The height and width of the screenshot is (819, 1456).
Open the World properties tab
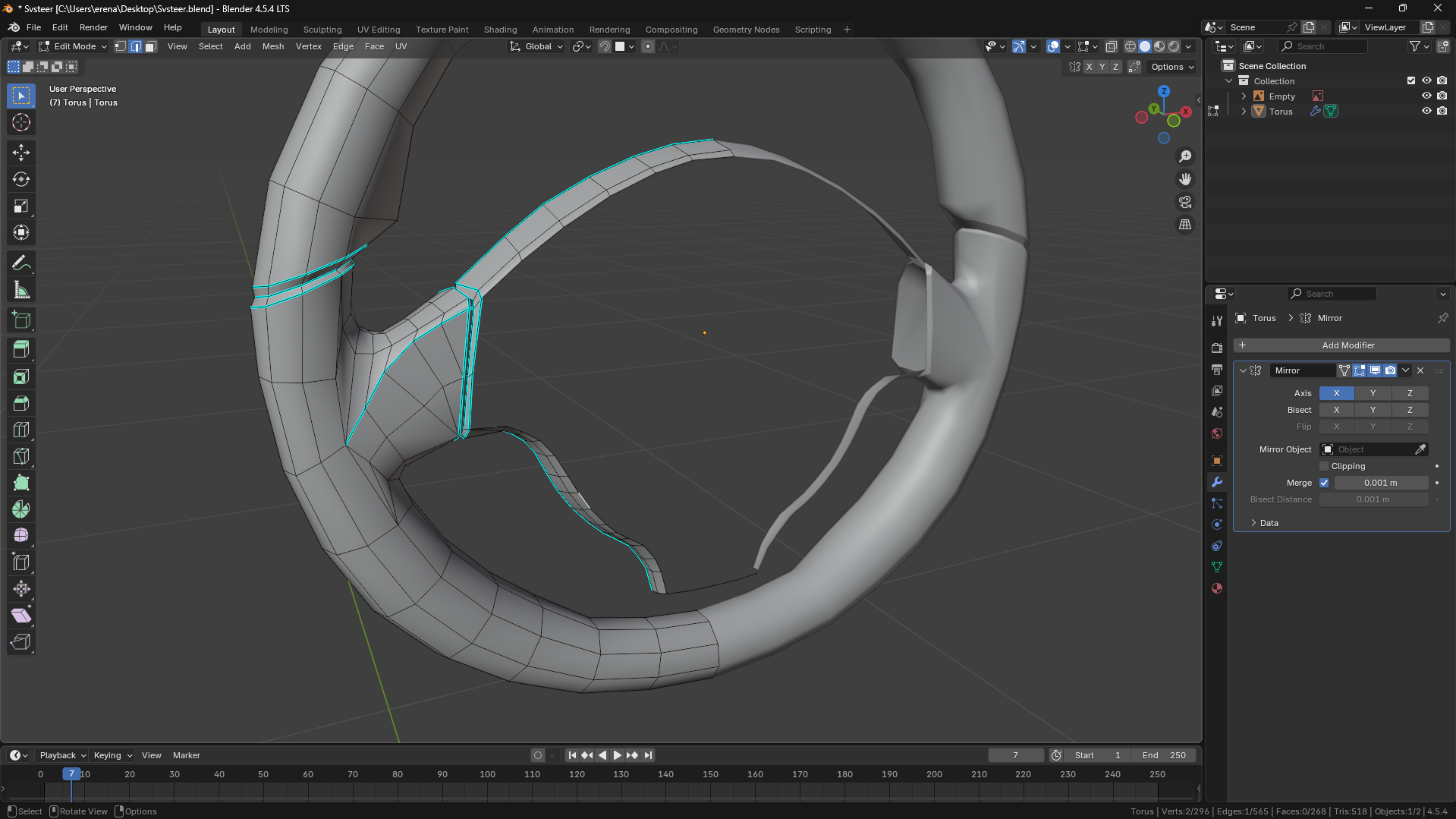click(x=1217, y=433)
